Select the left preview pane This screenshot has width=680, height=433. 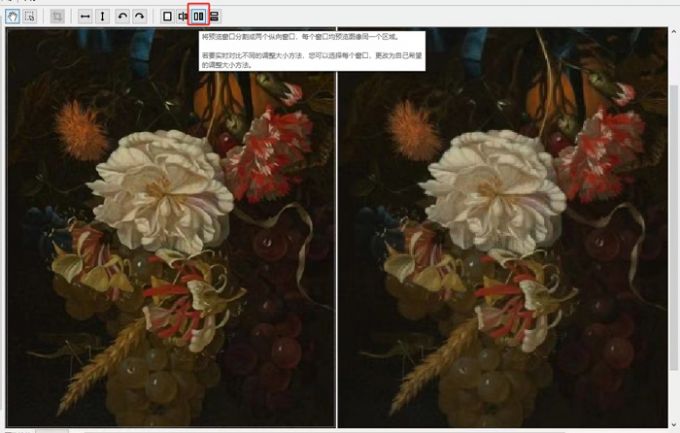click(171, 227)
